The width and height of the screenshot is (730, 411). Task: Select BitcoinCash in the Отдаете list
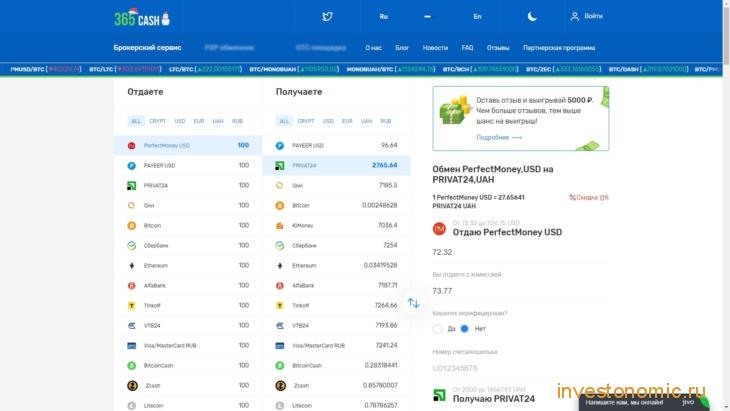coord(188,366)
